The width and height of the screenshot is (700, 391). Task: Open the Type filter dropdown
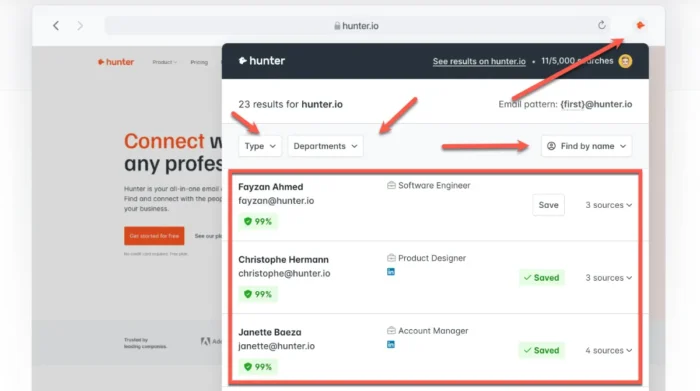tap(260, 146)
